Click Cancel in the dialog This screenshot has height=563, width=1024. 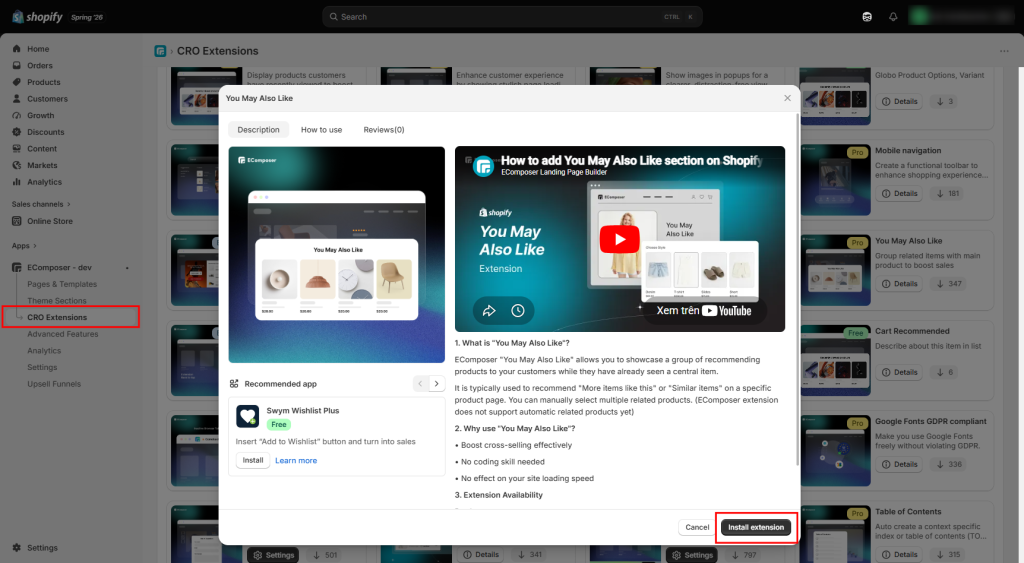pyautogui.click(x=697, y=527)
